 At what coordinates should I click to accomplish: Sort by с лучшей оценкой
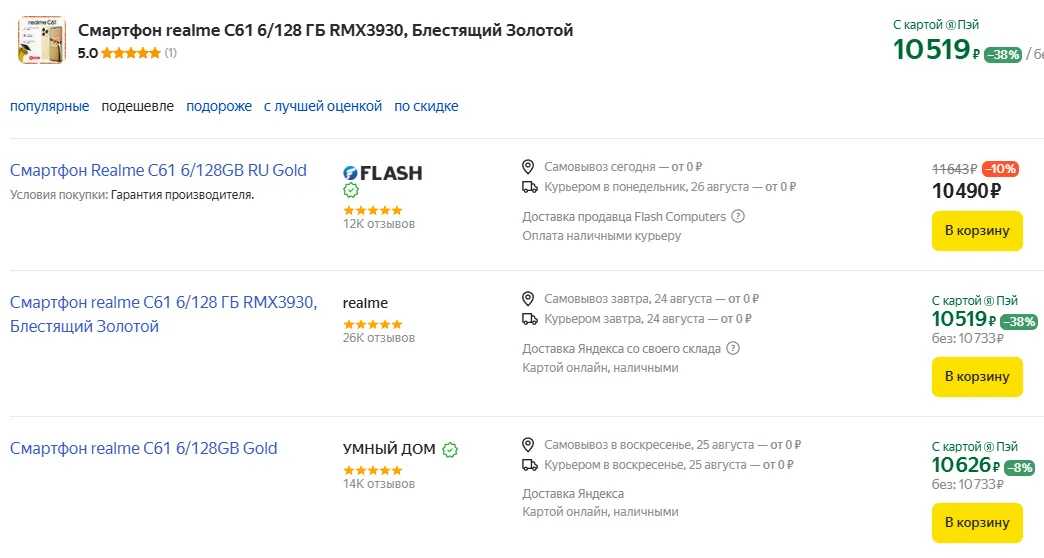pyautogui.click(x=323, y=106)
